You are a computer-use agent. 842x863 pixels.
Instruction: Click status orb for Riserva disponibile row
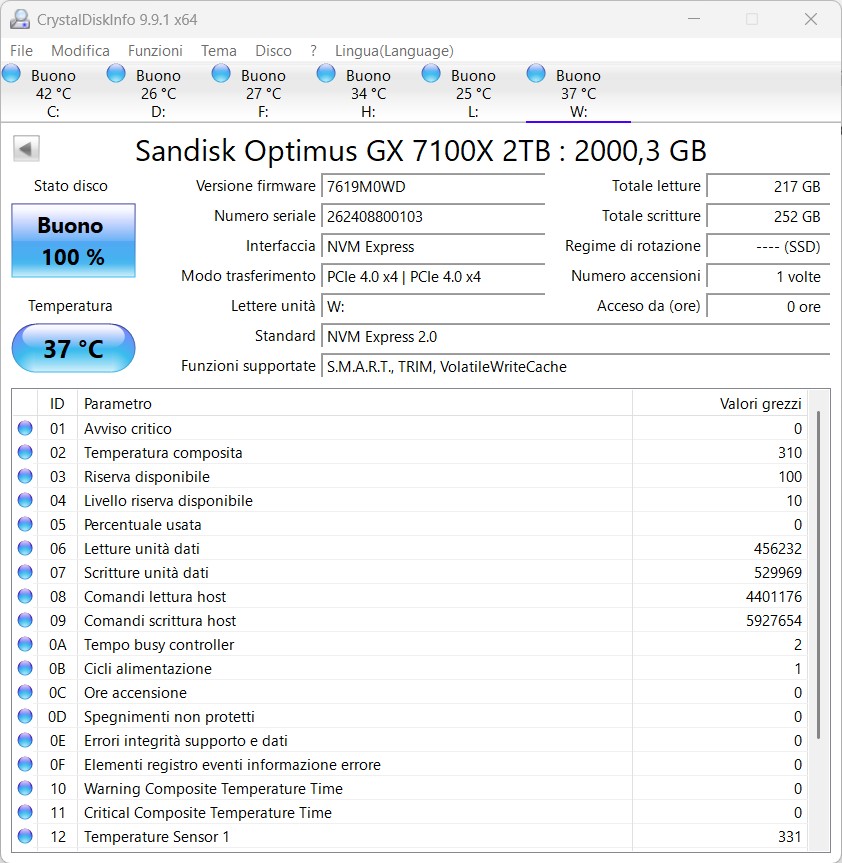click(x=25, y=476)
